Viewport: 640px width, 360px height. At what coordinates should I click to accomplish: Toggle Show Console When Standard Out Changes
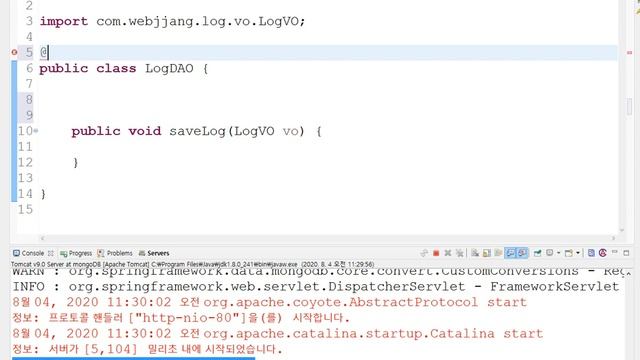511,253
